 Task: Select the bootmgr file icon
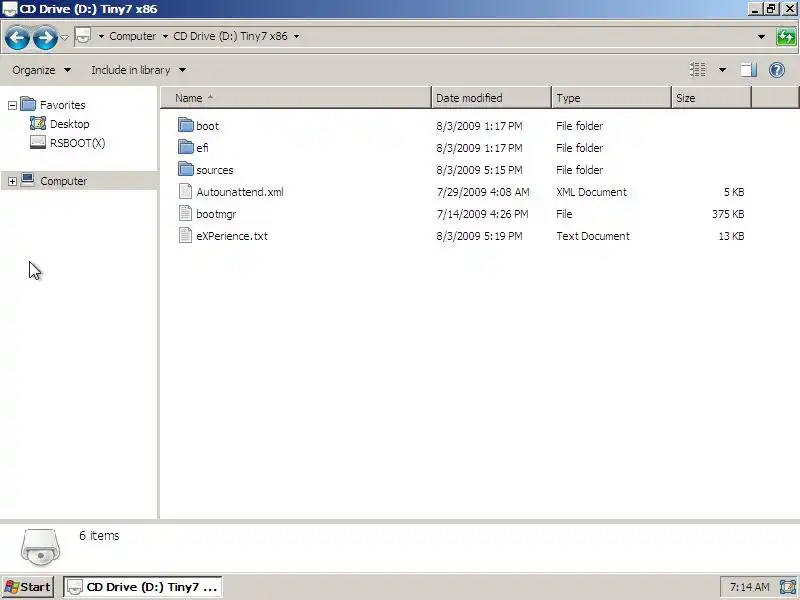coord(186,213)
